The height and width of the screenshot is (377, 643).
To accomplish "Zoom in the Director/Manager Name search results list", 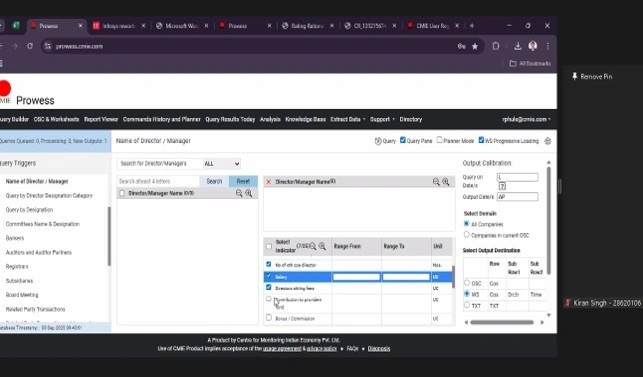I will [x=249, y=193].
